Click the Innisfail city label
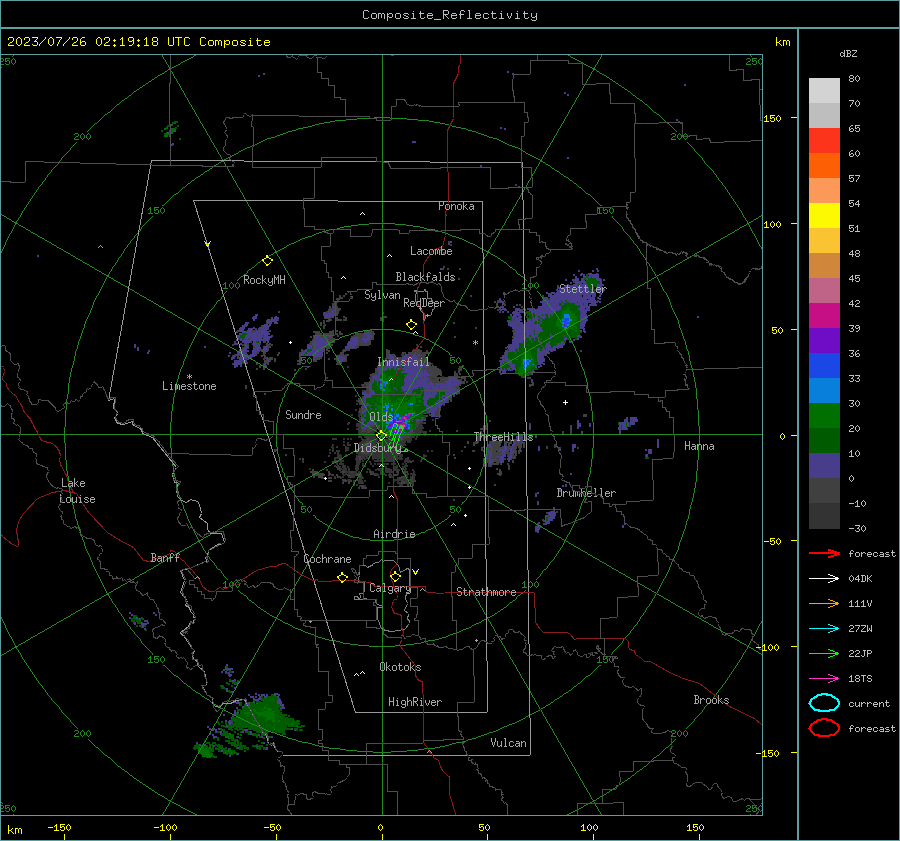The width and height of the screenshot is (900, 841). coord(403,362)
